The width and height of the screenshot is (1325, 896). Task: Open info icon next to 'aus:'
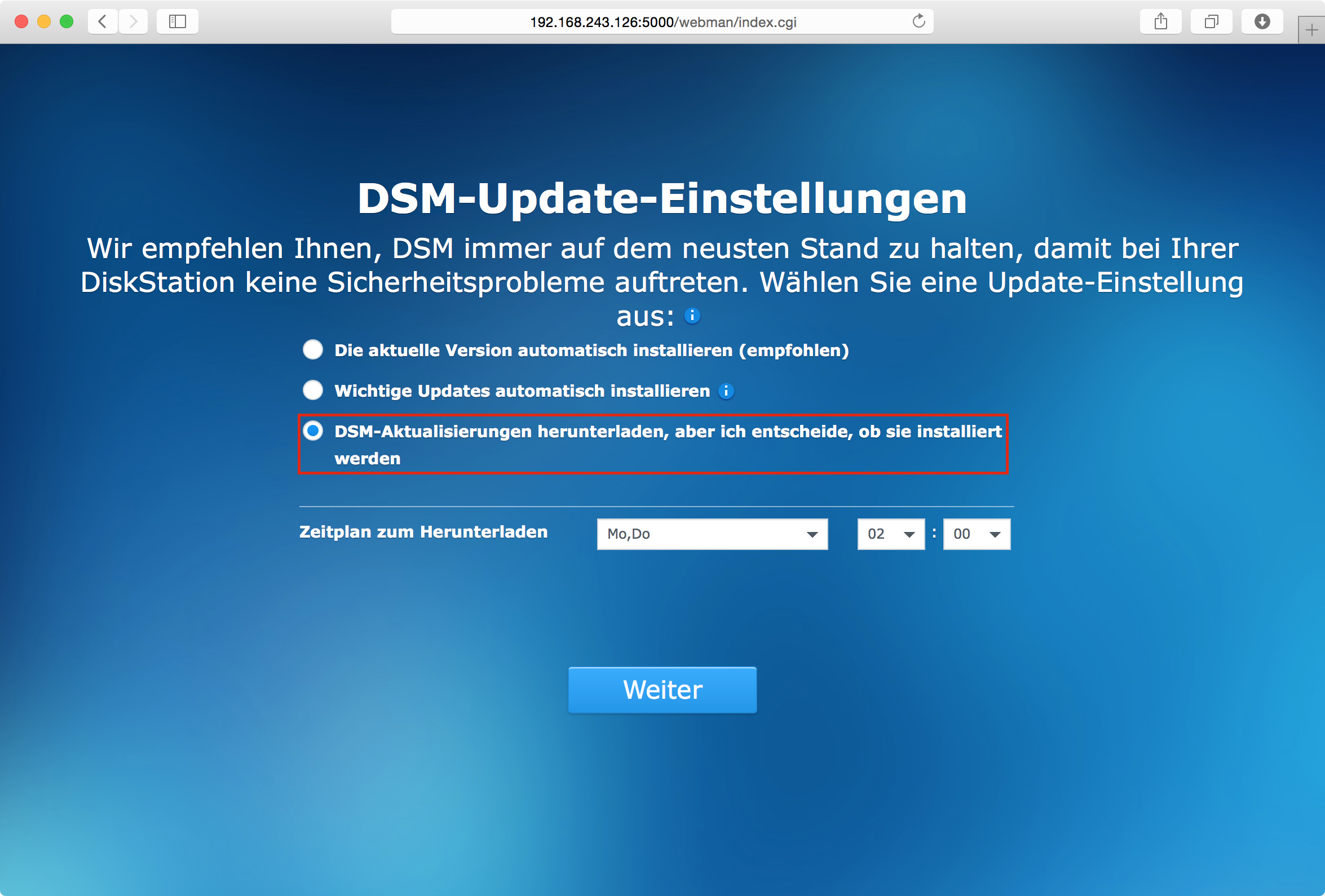point(692,315)
